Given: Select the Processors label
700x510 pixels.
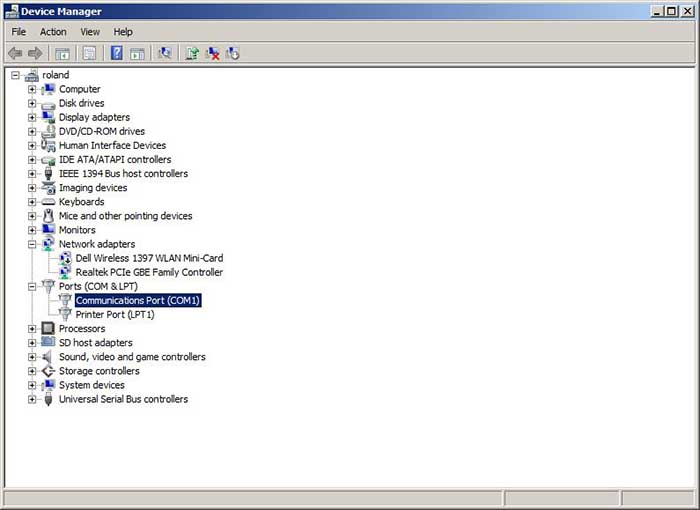Looking at the screenshot, I should (x=82, y=329).
